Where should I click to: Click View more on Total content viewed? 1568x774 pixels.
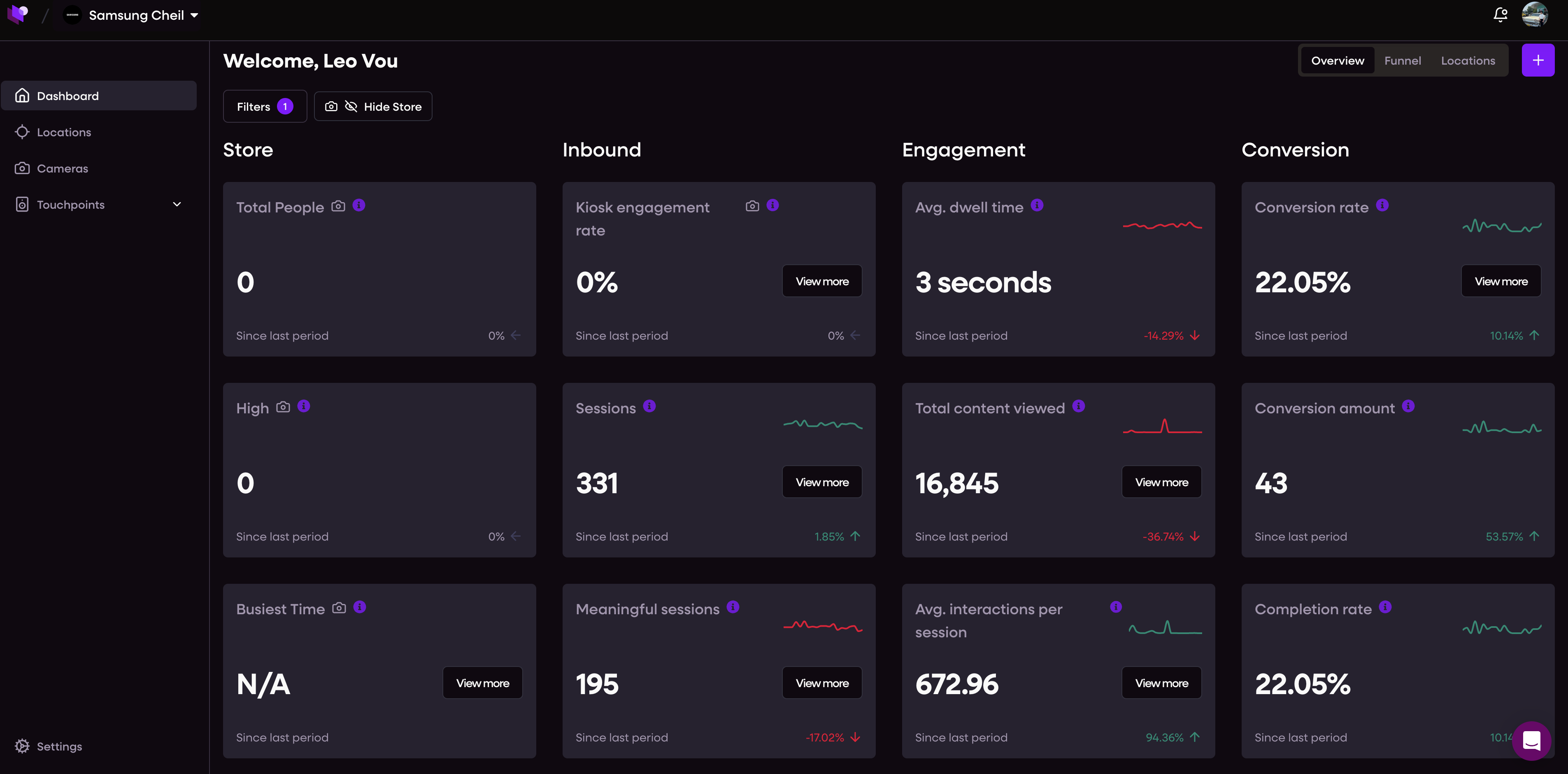coord(1161,482)
